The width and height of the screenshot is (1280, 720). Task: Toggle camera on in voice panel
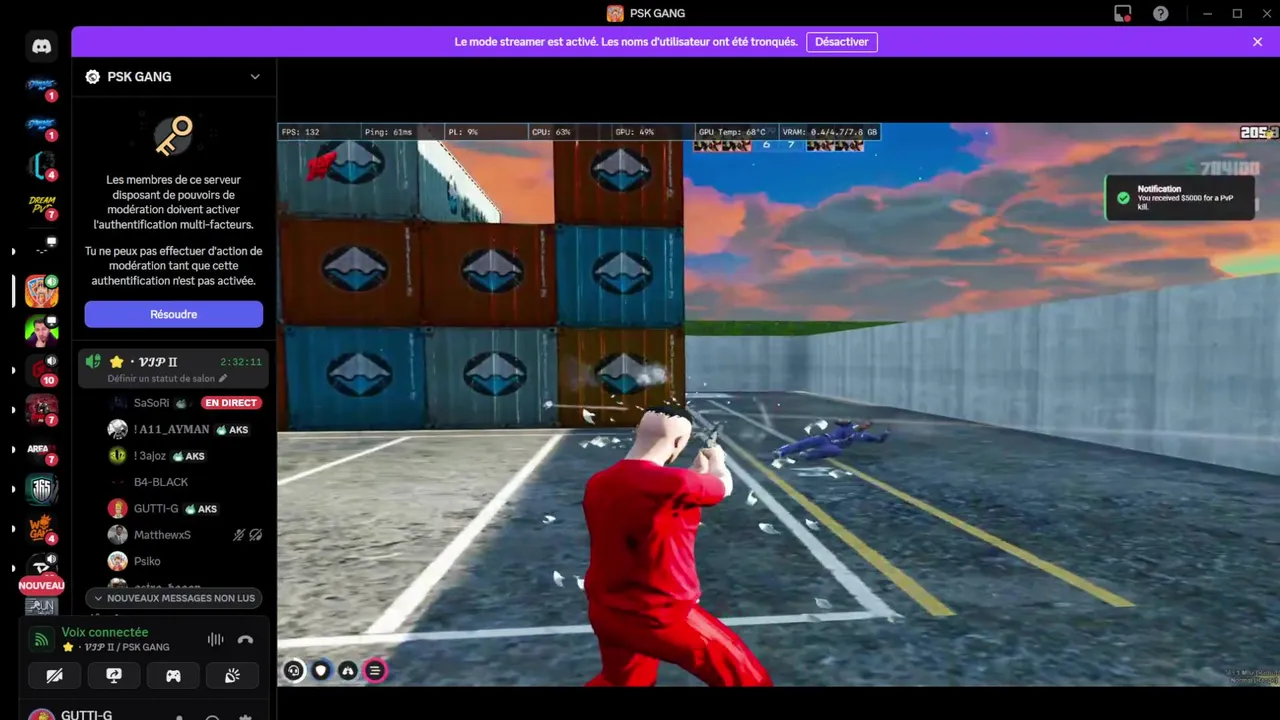55,676
